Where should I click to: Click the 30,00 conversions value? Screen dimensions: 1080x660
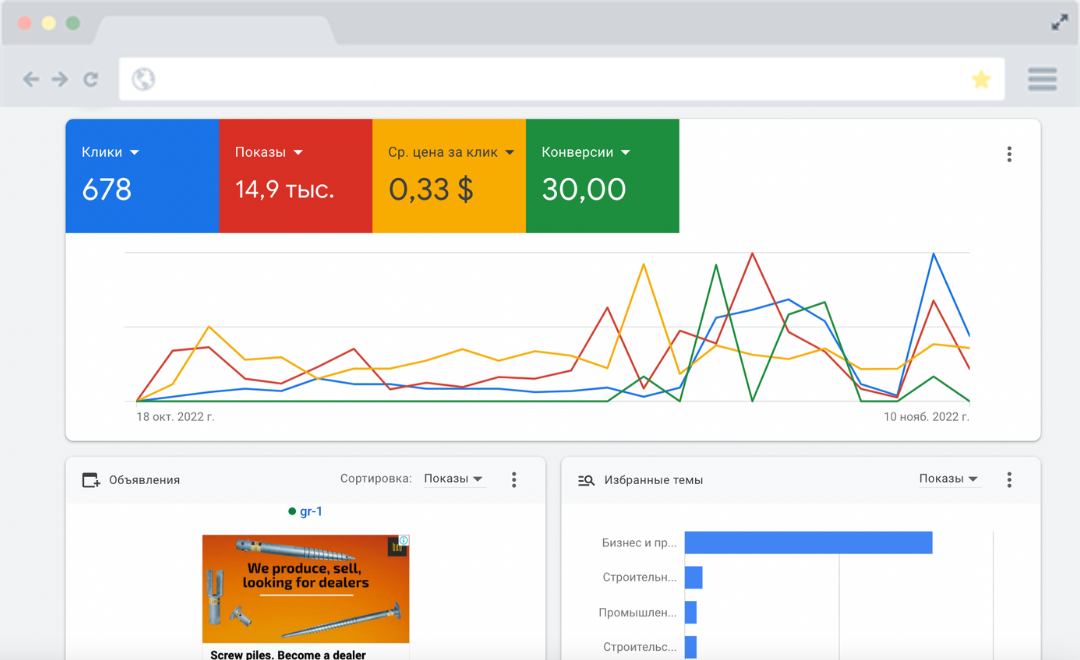point(584,189)
